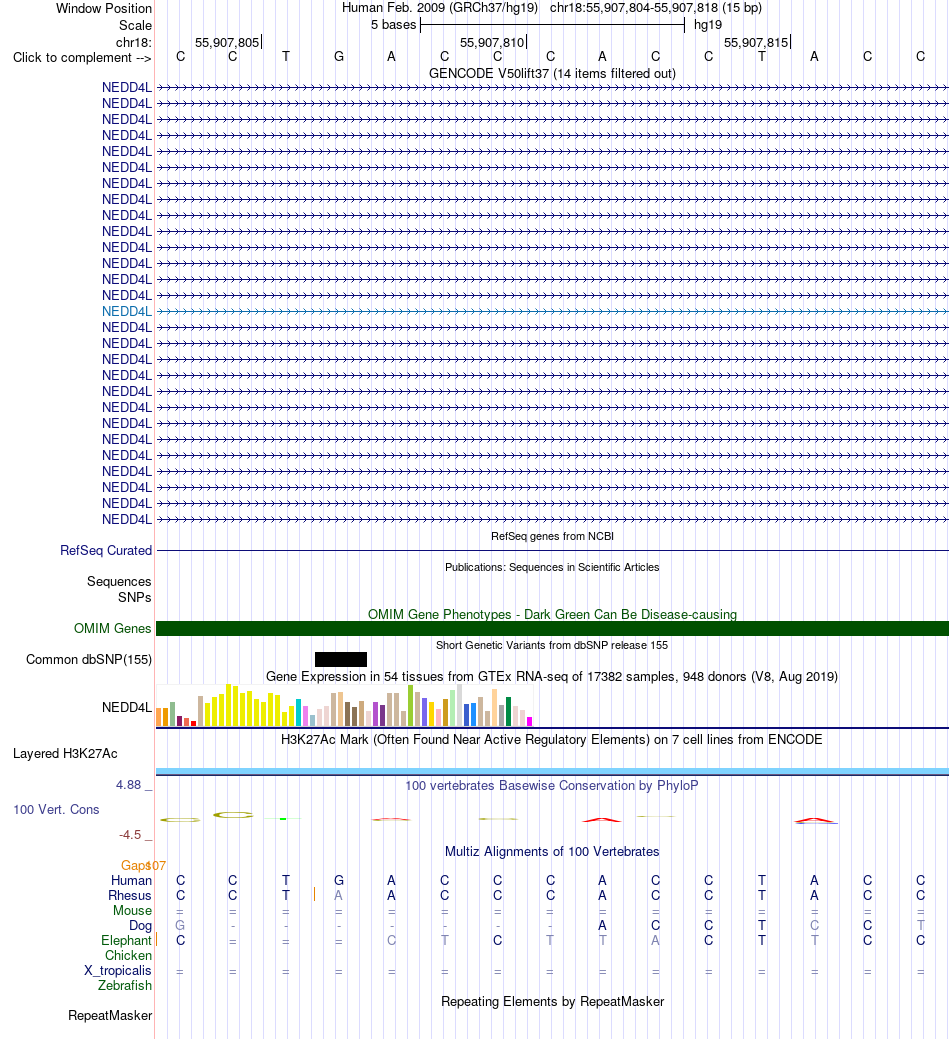Screen dimensions: 950x1039
Task: Click the black dbSNP variant block
Action: (x=341, y=659)
